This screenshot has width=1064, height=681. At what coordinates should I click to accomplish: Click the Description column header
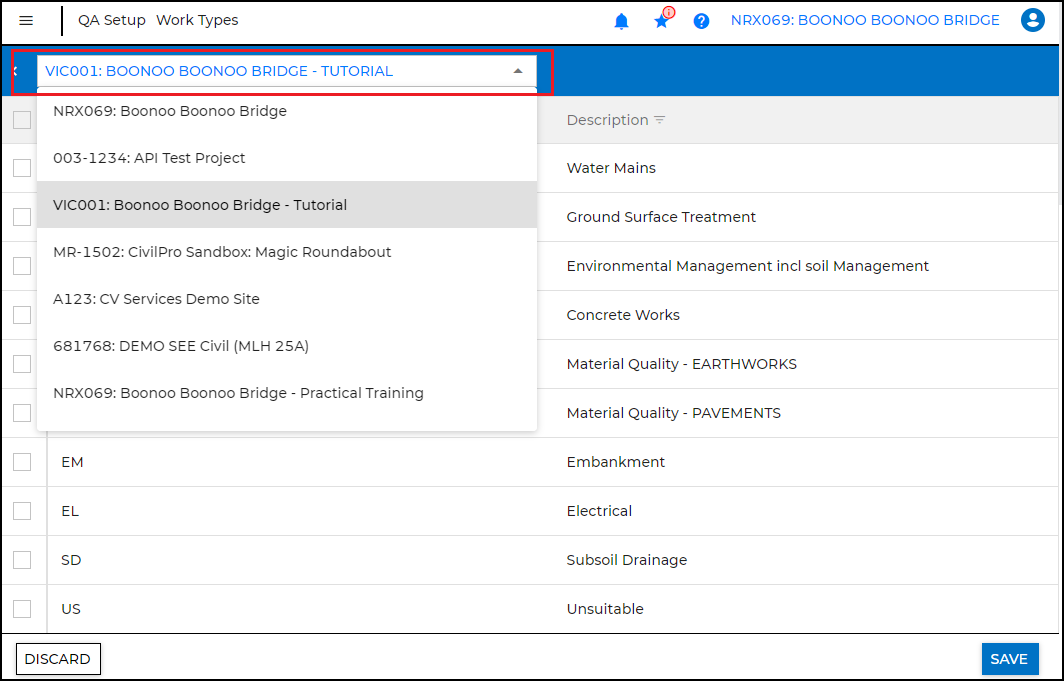pos(607,120)
